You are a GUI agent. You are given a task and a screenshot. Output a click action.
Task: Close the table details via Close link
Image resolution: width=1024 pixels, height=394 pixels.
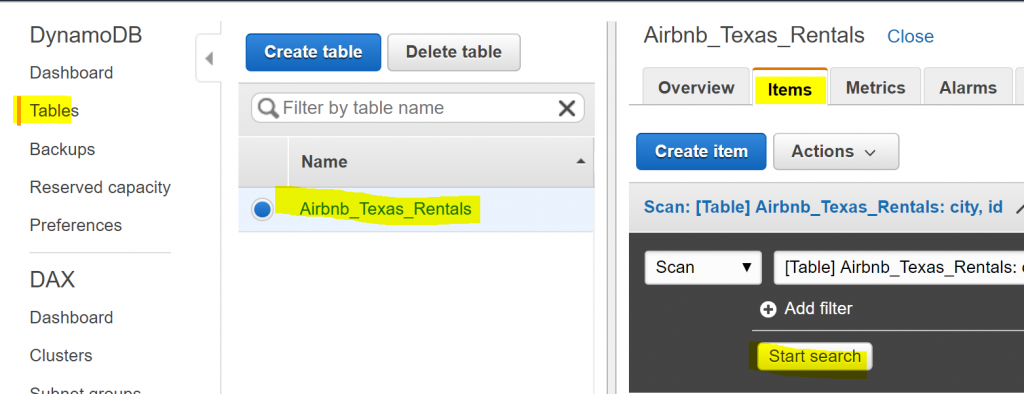pos(910,37)
